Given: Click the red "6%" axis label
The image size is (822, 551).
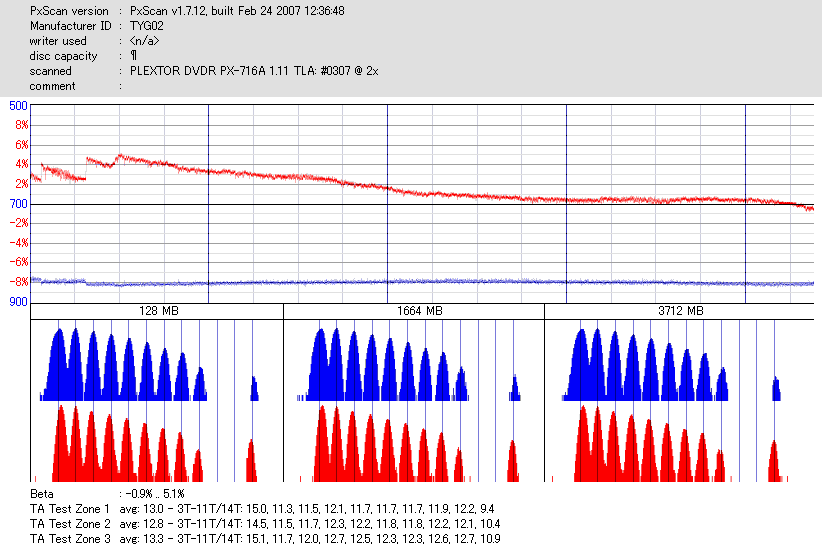Looking at the screenshot, I should coord(21,145).
